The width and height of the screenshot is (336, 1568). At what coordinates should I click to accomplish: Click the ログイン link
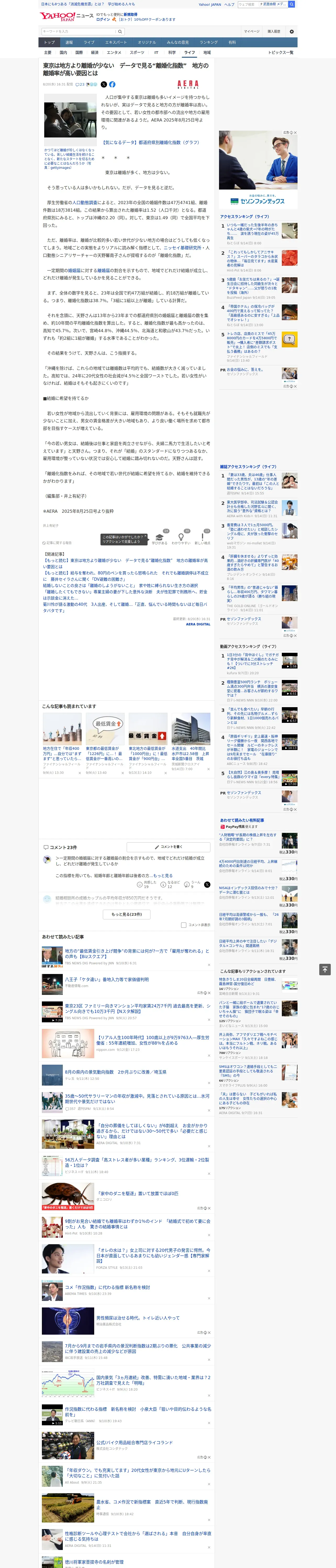pos(103,20)
